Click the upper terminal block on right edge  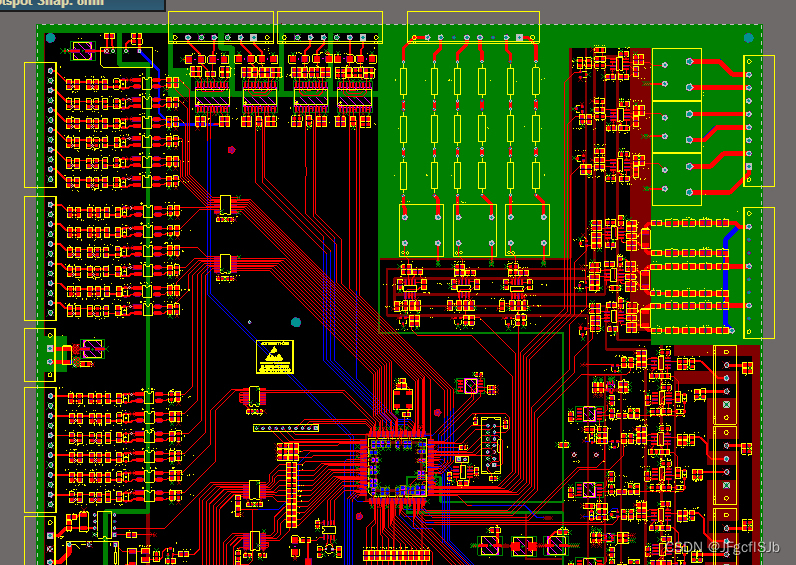click(x=759, y=121)
